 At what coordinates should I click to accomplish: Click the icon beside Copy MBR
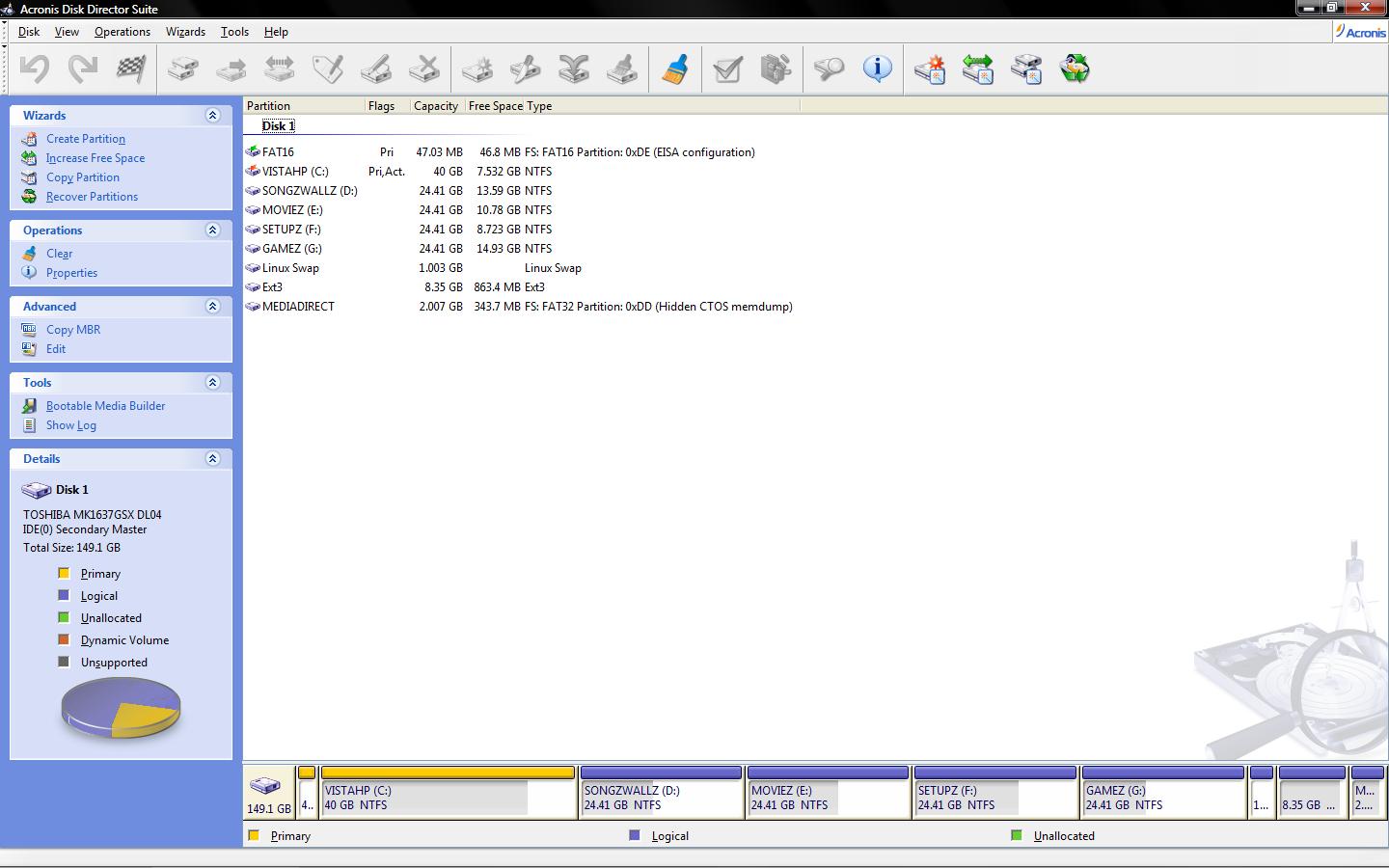coord(30,330)
